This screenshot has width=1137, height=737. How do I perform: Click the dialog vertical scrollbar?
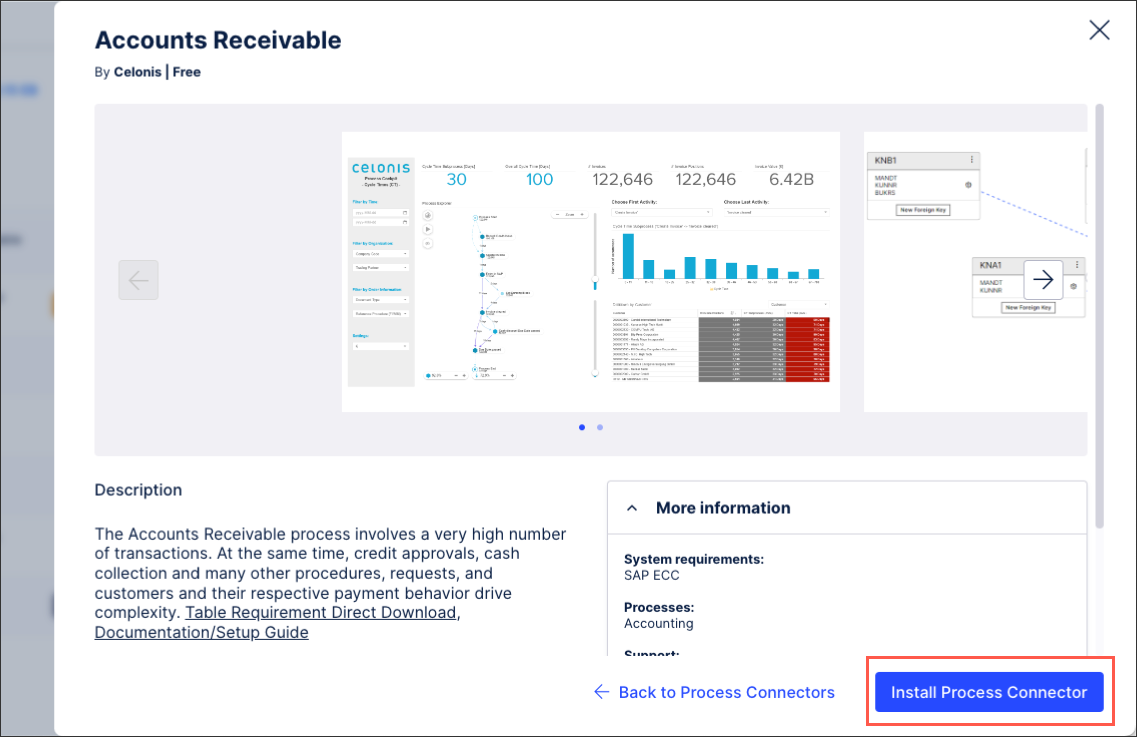pos(1099,316)
